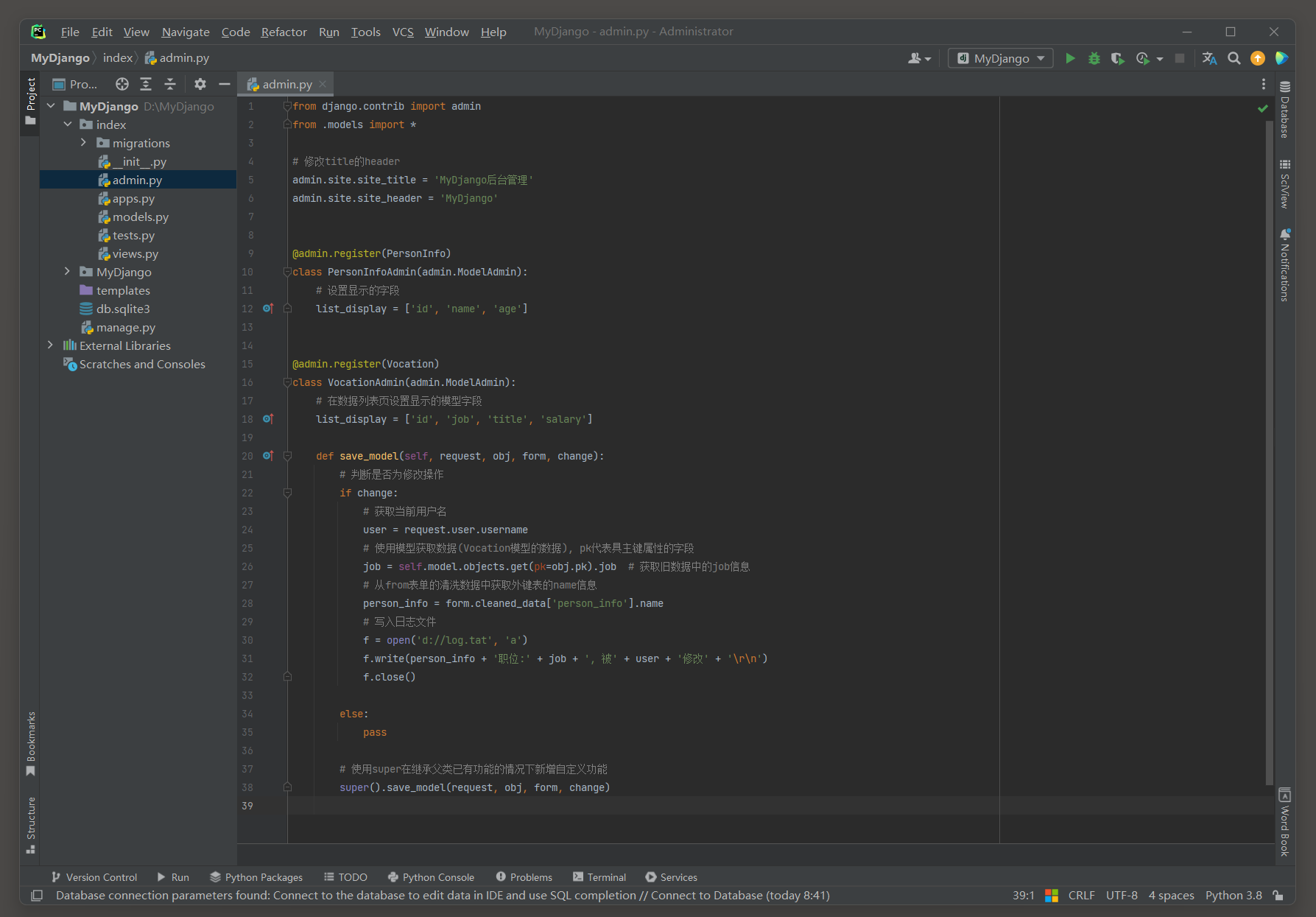Click the Debug bug icon

(x=1094, y=58)
